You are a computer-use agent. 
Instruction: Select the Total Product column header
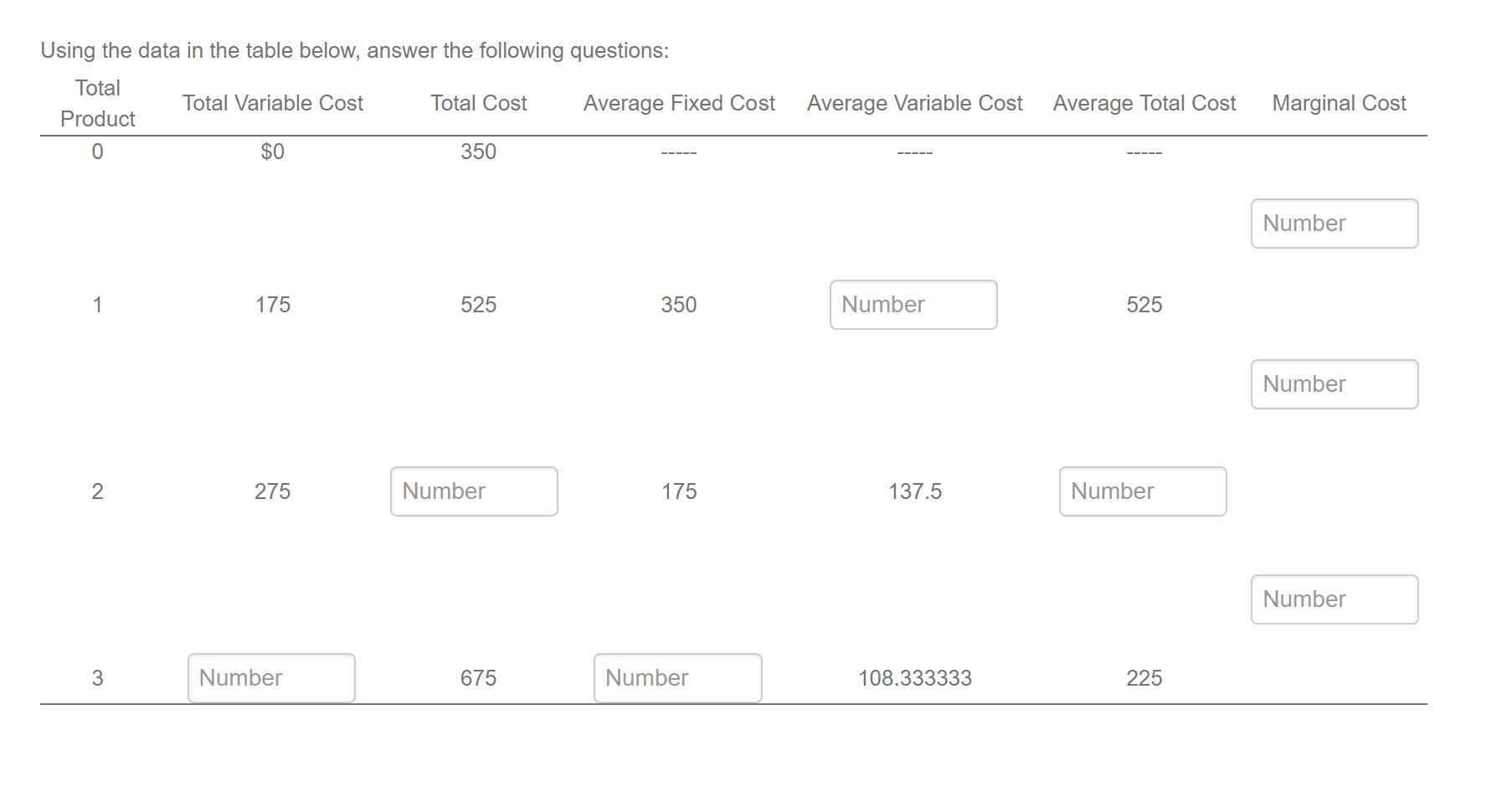click(96, 103)
